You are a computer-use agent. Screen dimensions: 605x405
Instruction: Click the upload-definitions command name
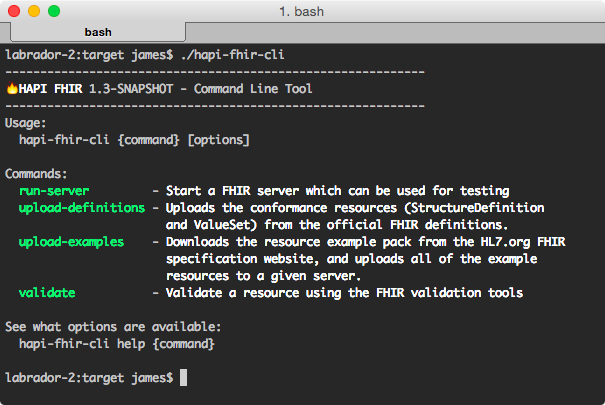pos(82,207)
